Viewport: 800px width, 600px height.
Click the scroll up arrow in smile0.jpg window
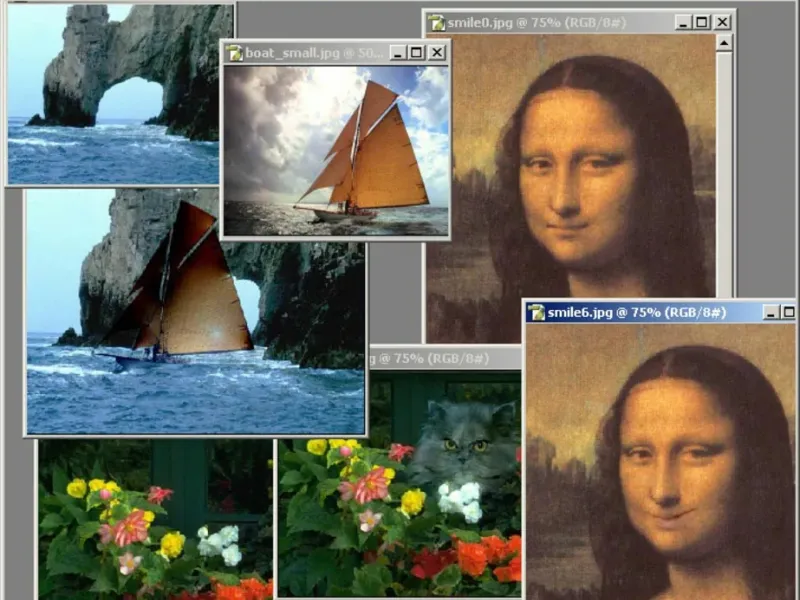[x=724, y=43]
